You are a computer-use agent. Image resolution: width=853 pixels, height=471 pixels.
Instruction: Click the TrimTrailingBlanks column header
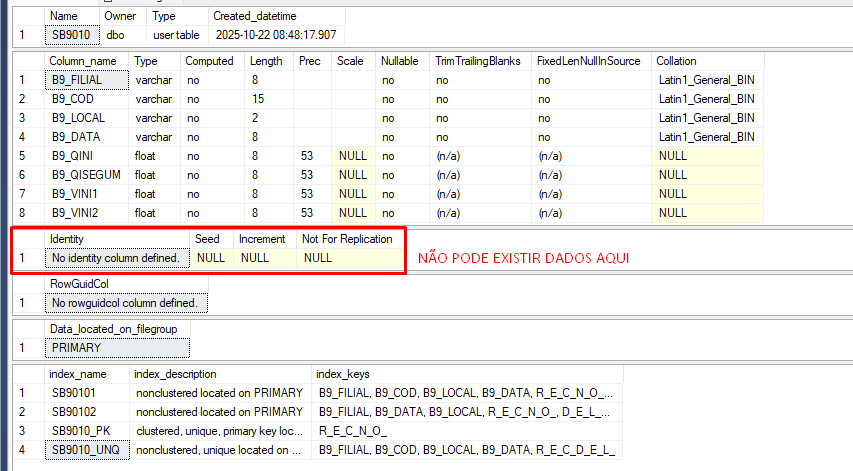[481, 61]
